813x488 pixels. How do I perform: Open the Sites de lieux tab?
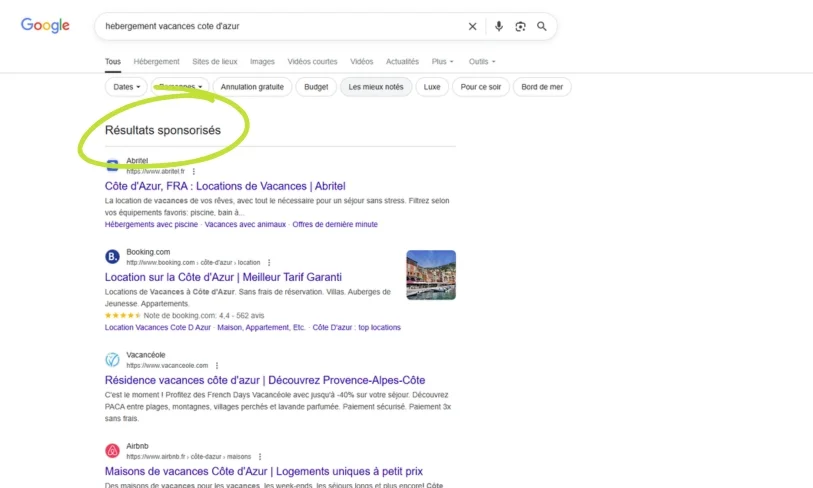[x=215, y=61]
